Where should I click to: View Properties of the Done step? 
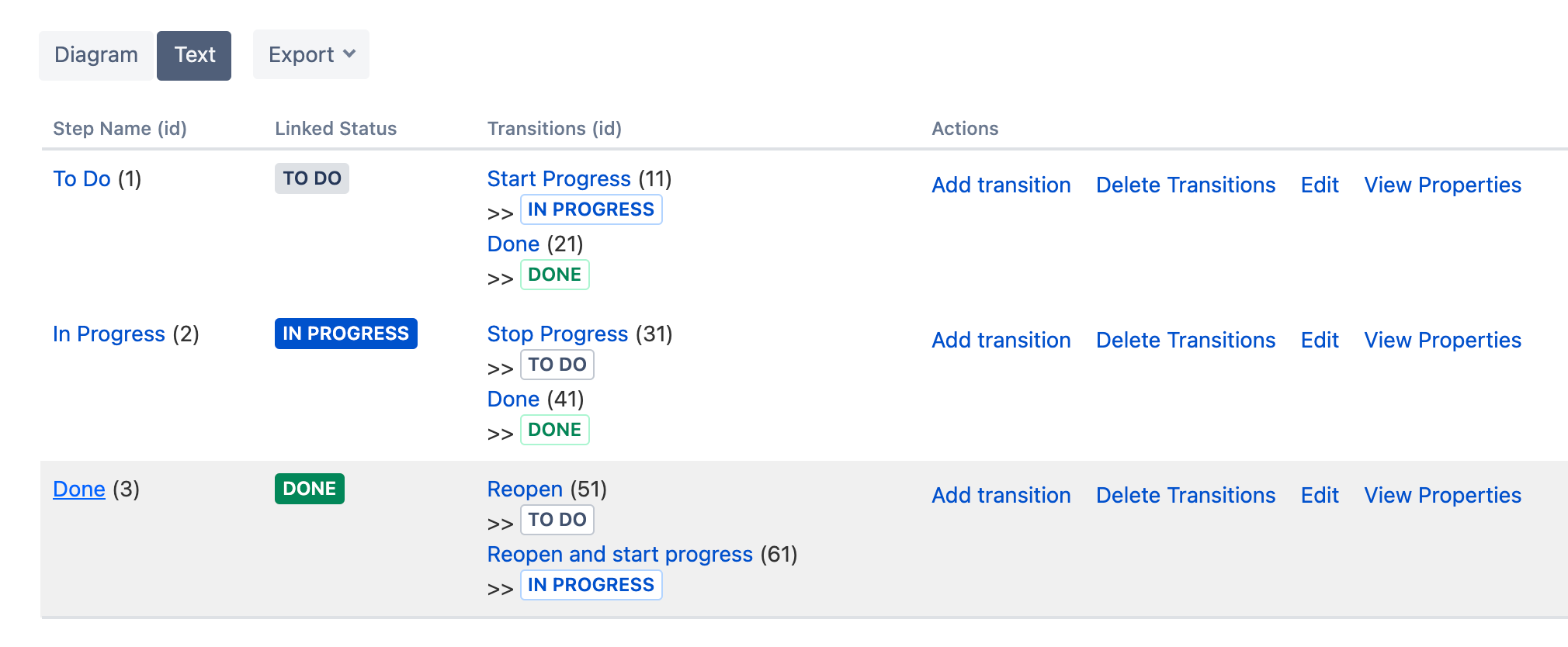point(1442,496)
